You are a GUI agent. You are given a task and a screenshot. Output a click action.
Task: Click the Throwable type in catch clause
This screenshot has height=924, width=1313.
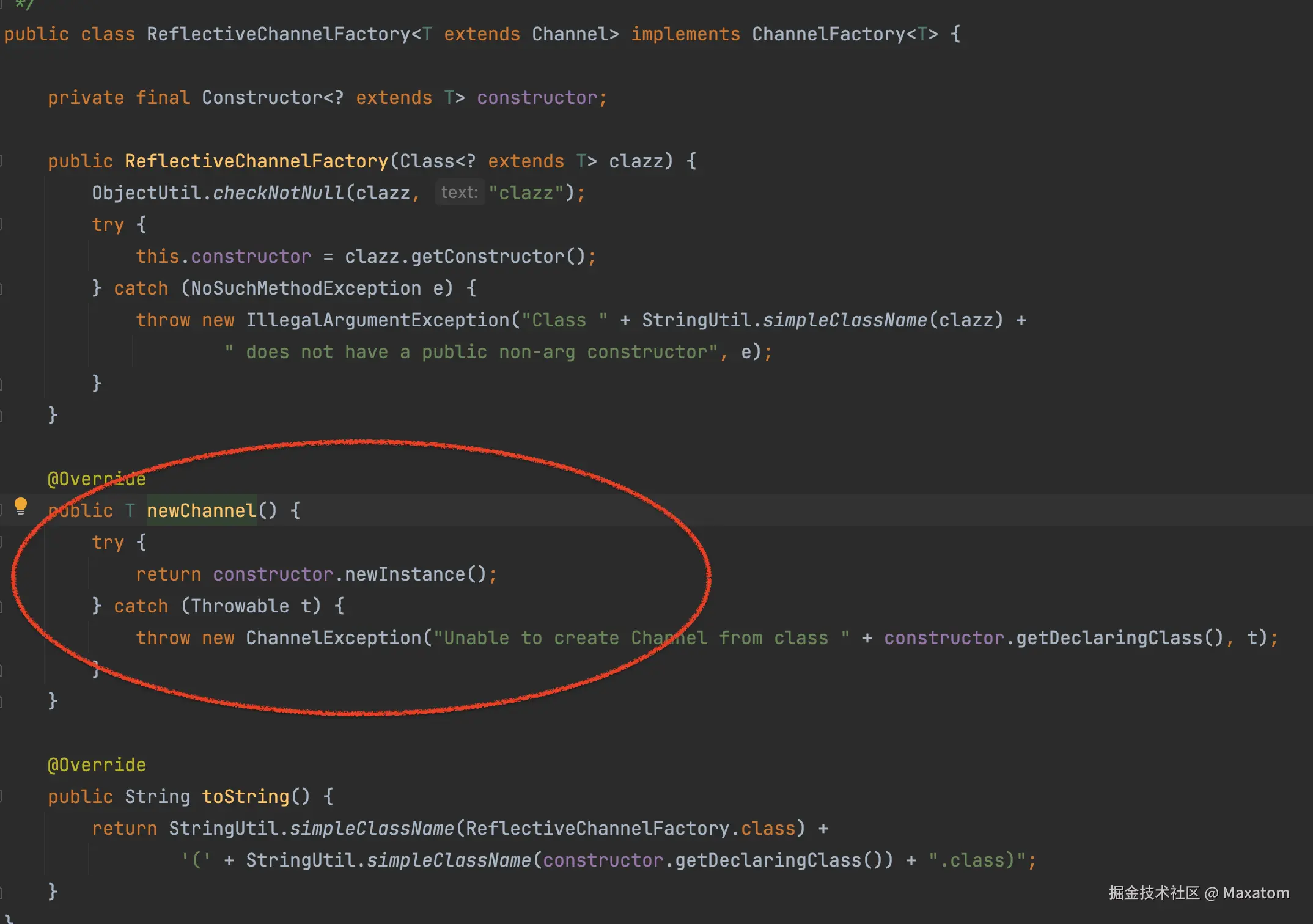point(239,606)
